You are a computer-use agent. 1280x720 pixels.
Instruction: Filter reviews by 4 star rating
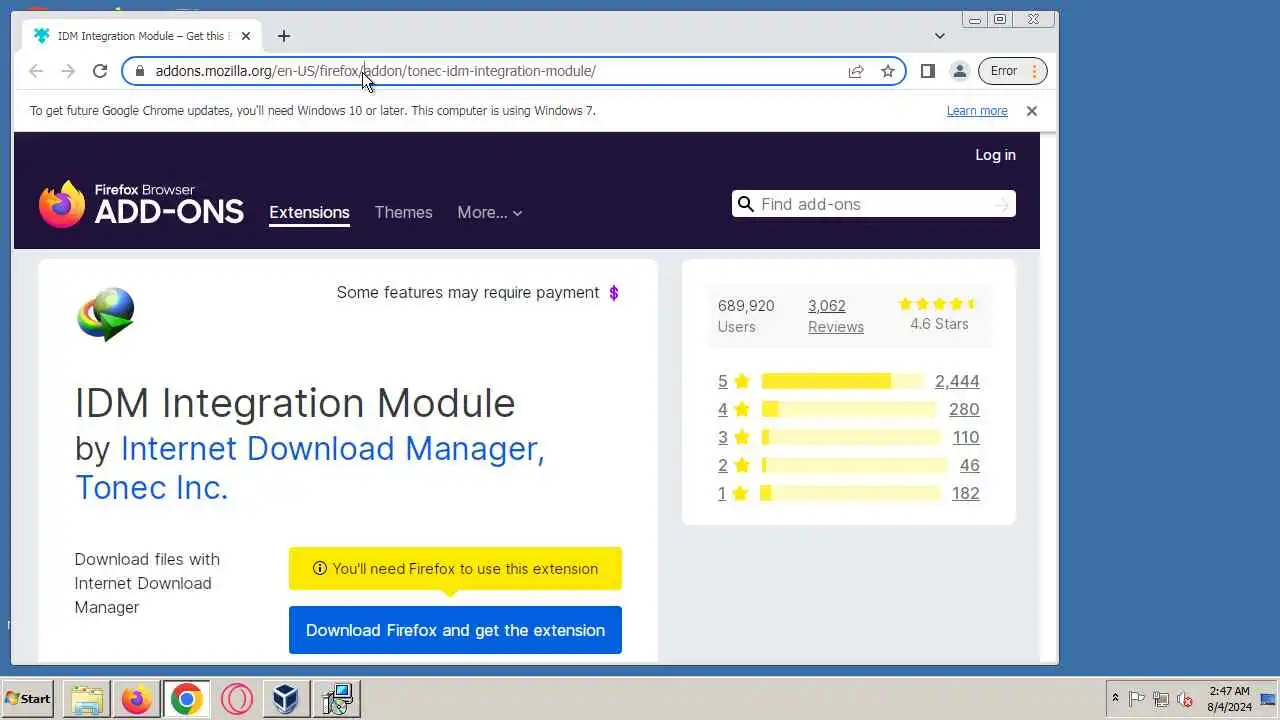[733, 409]
